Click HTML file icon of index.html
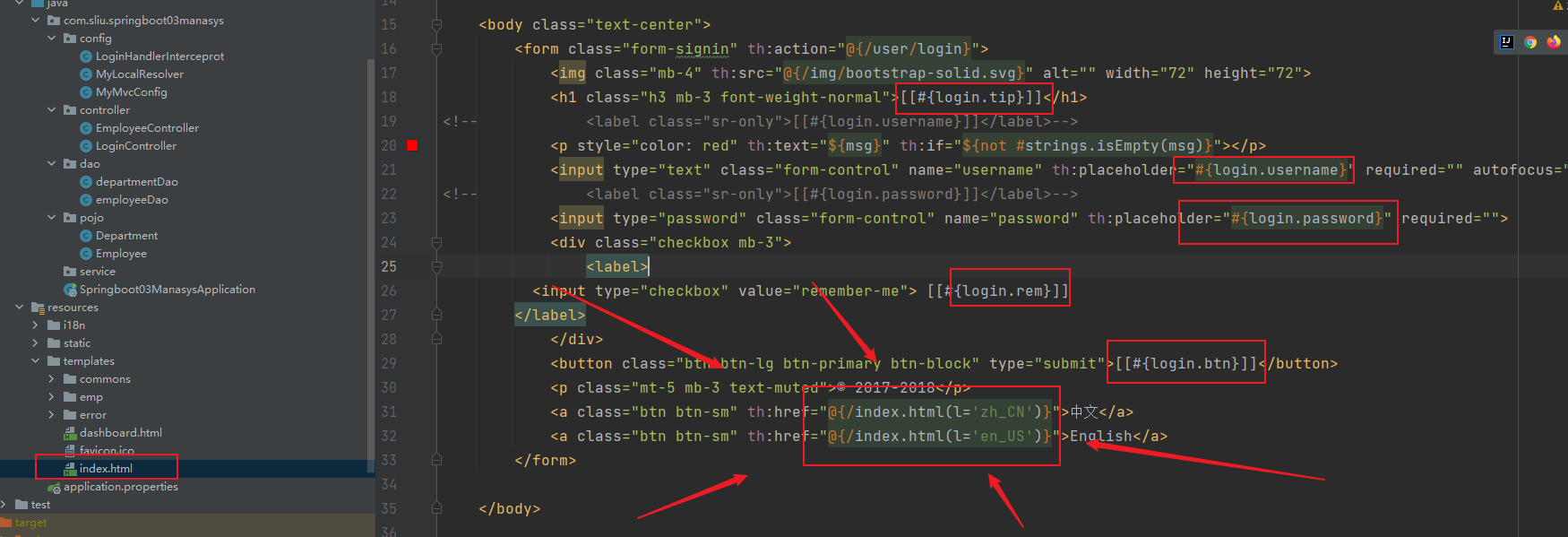This screenshot has height=537, width=1568. point(70,469)
